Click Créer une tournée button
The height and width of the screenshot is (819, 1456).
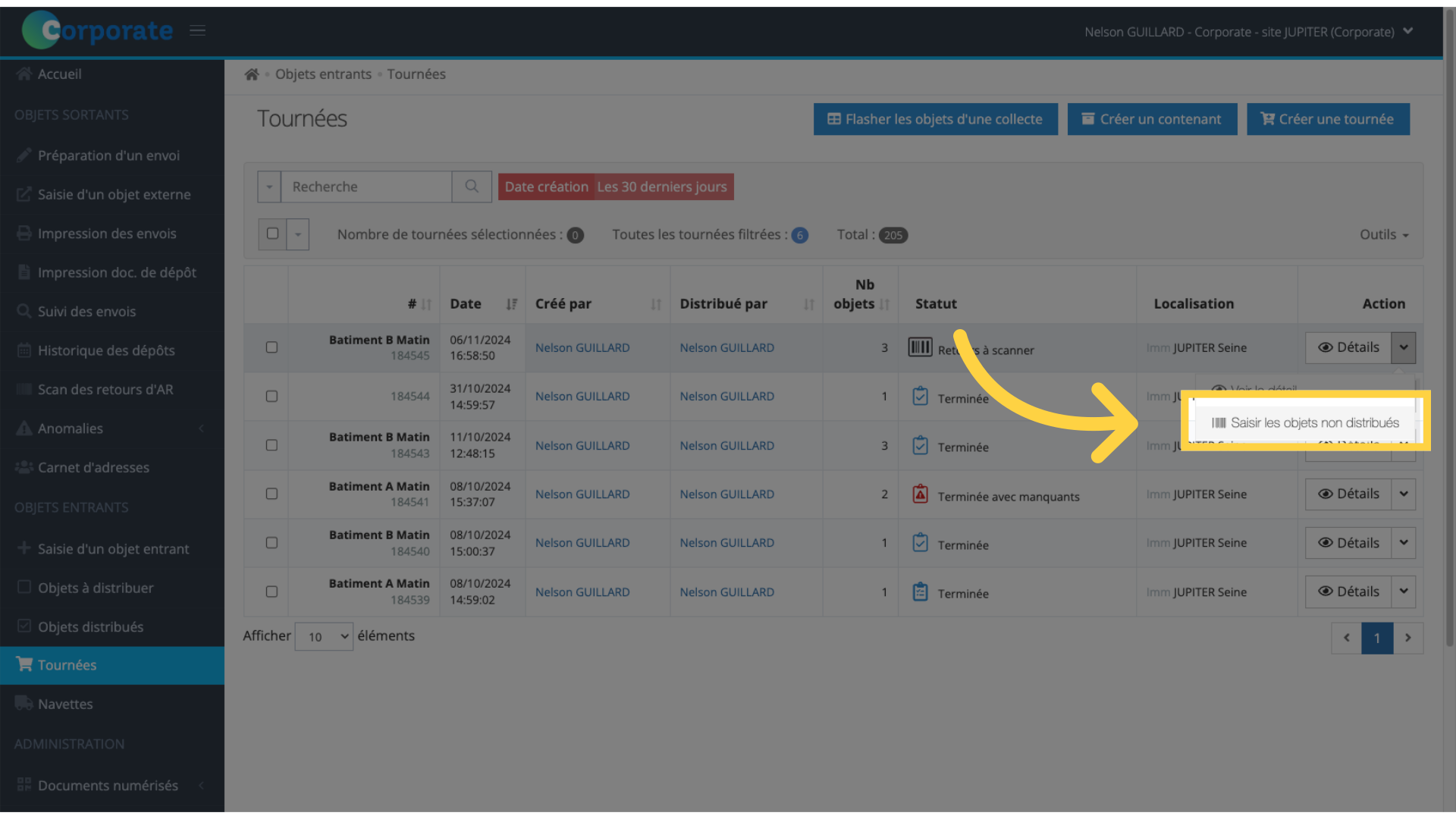[x=1328, y=119]
